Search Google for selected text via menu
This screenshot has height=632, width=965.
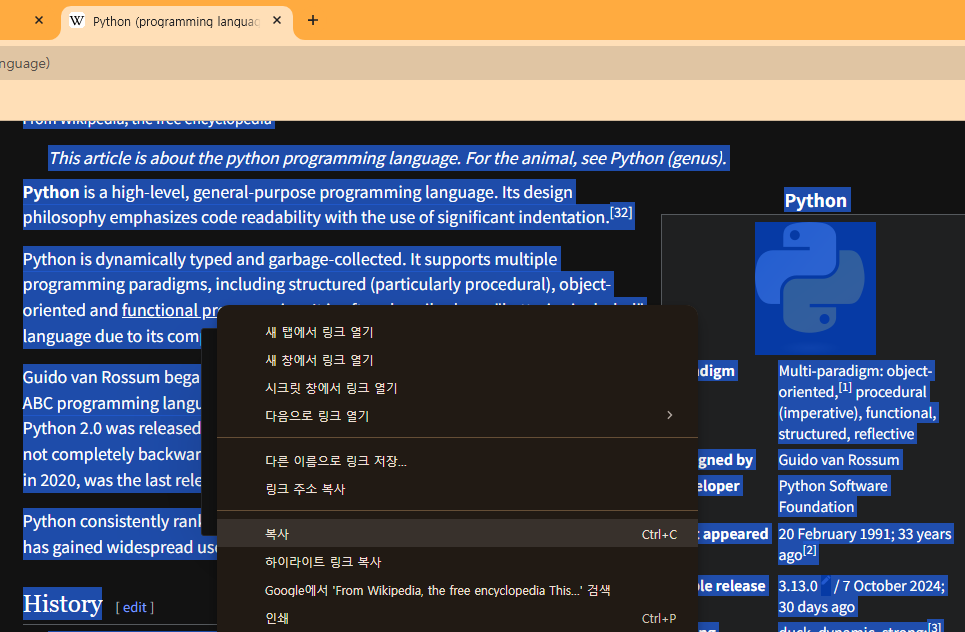pos(457,590)
